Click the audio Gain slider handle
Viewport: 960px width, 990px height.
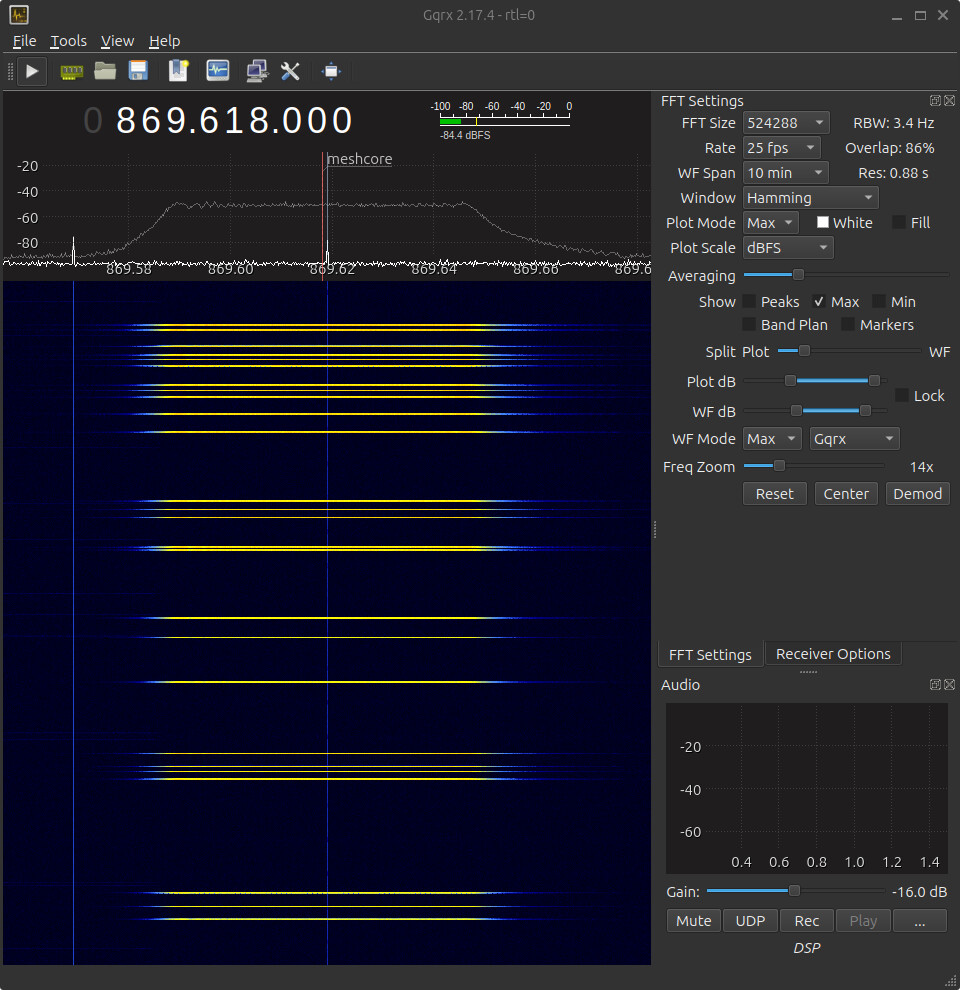794,891
